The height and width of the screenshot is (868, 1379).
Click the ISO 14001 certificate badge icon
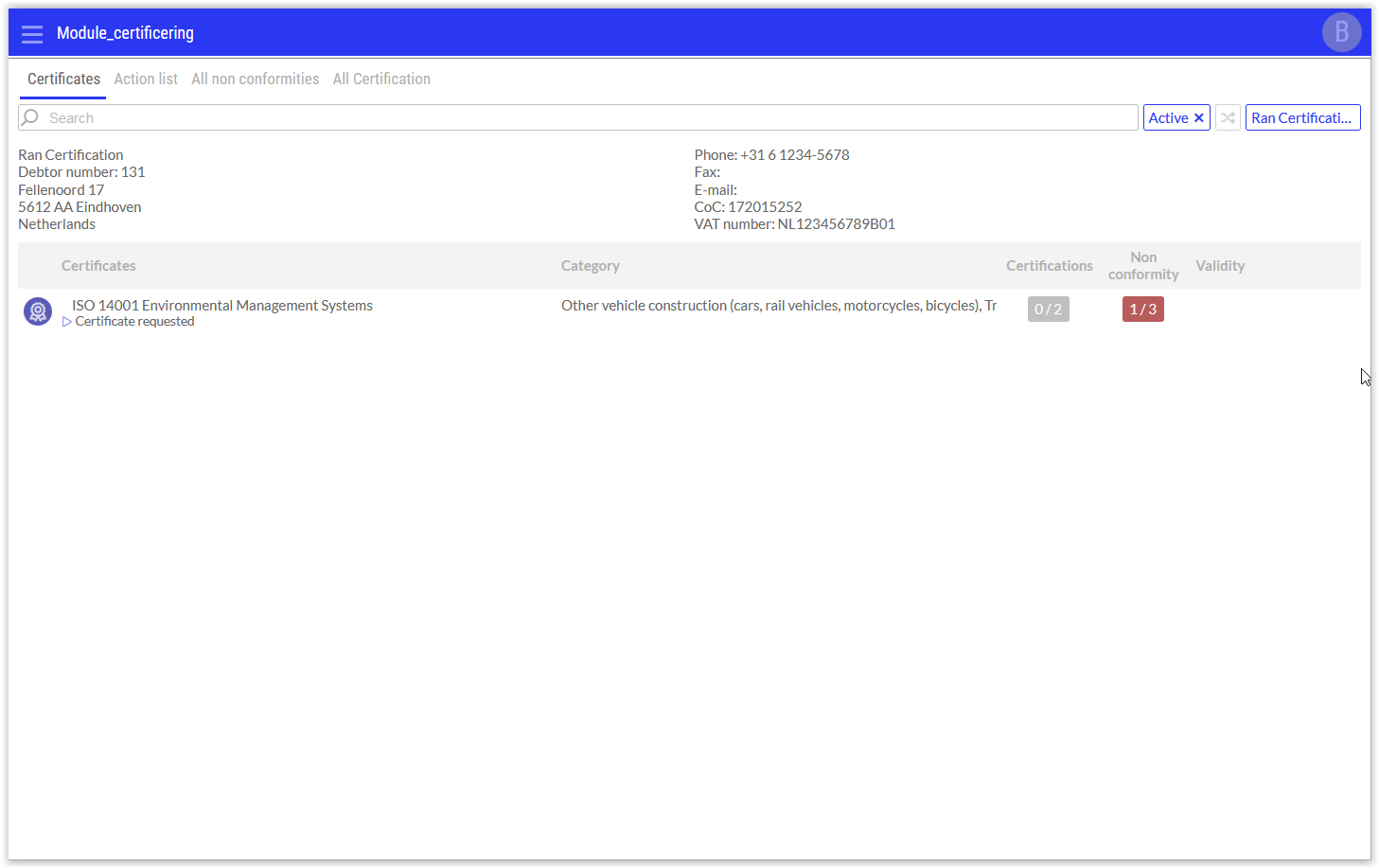click(38, 311)
